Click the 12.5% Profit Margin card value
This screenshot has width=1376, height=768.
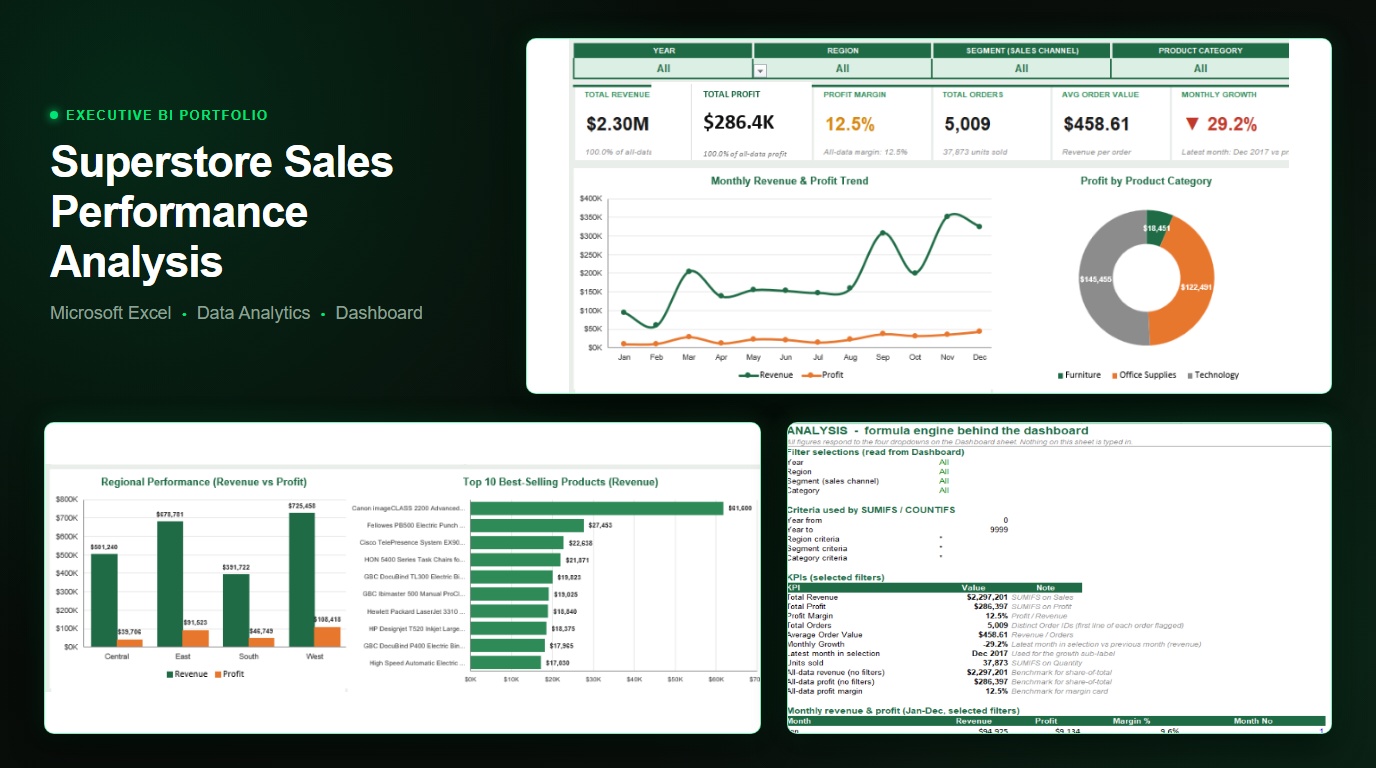849,124
